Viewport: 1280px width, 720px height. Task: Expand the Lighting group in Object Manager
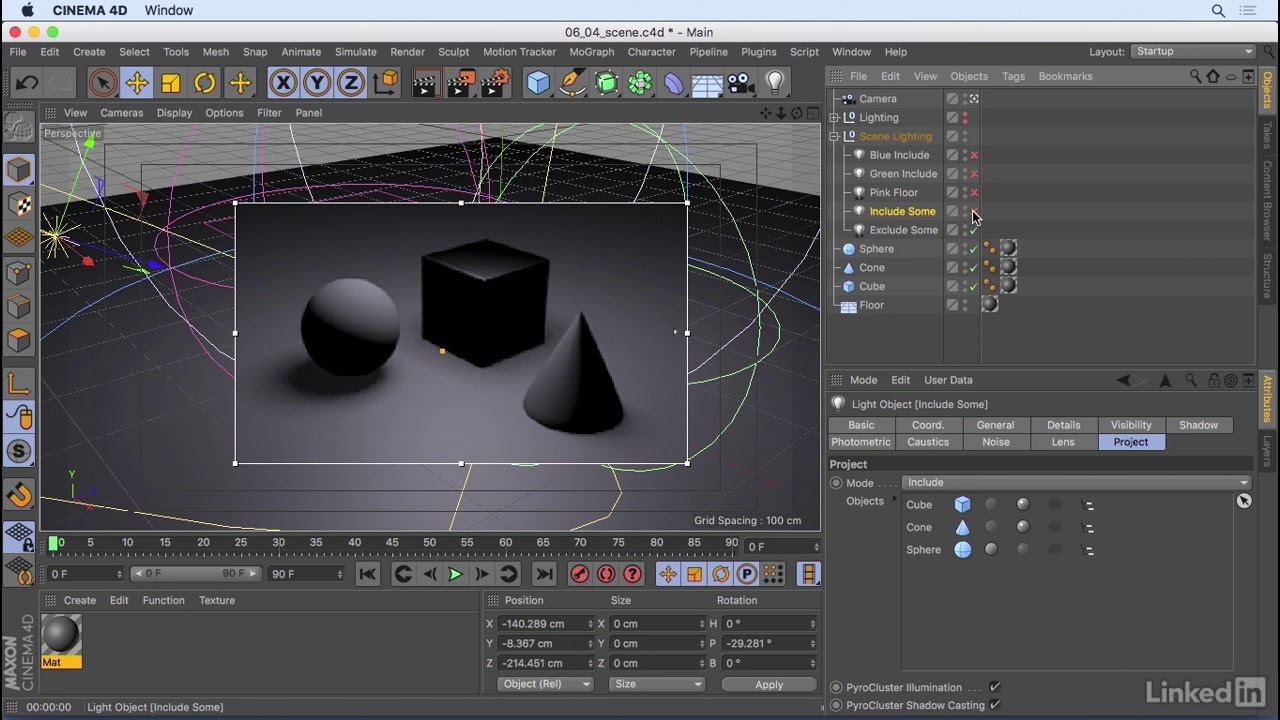pos(834,118)
